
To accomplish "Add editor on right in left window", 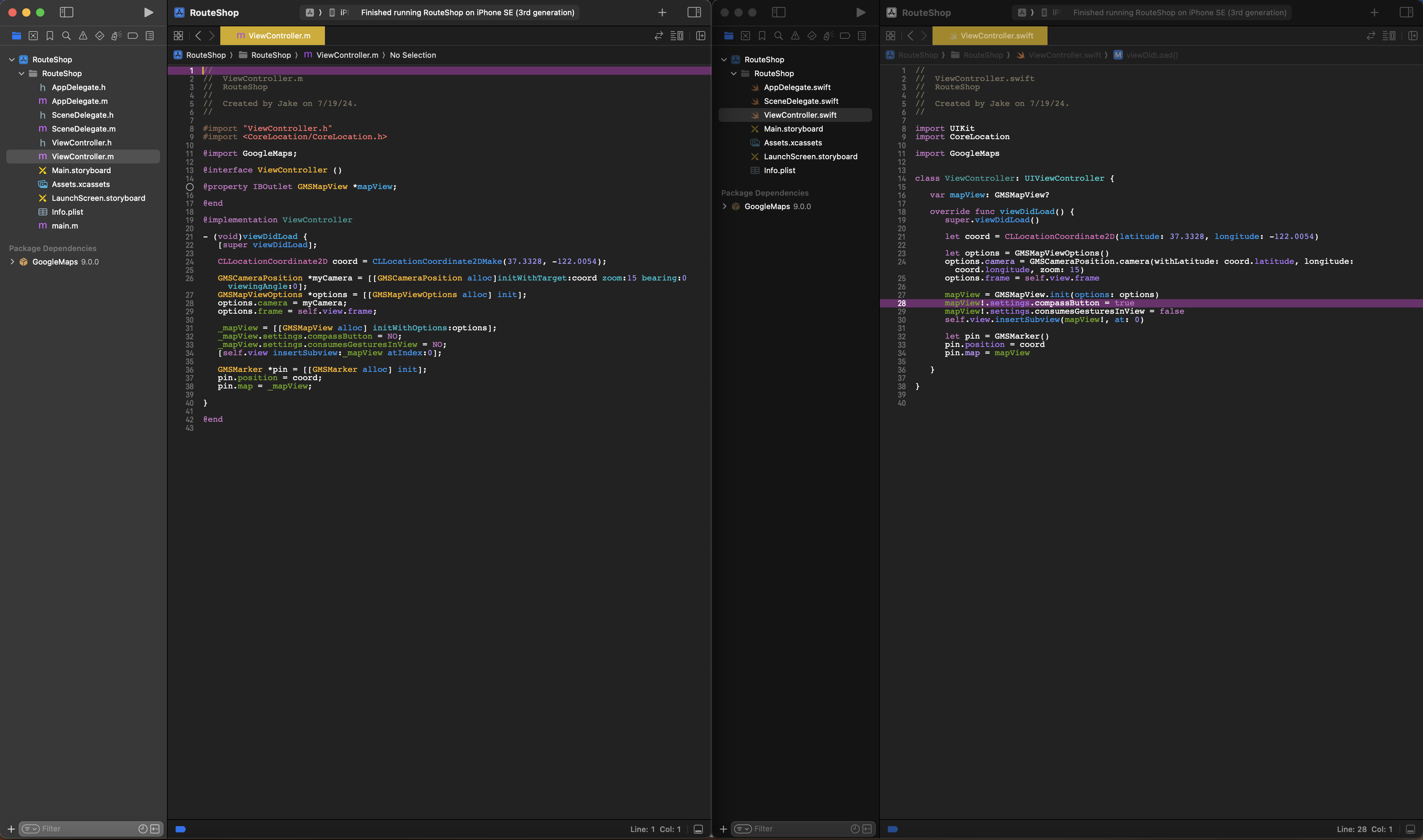I will point(700,36).
